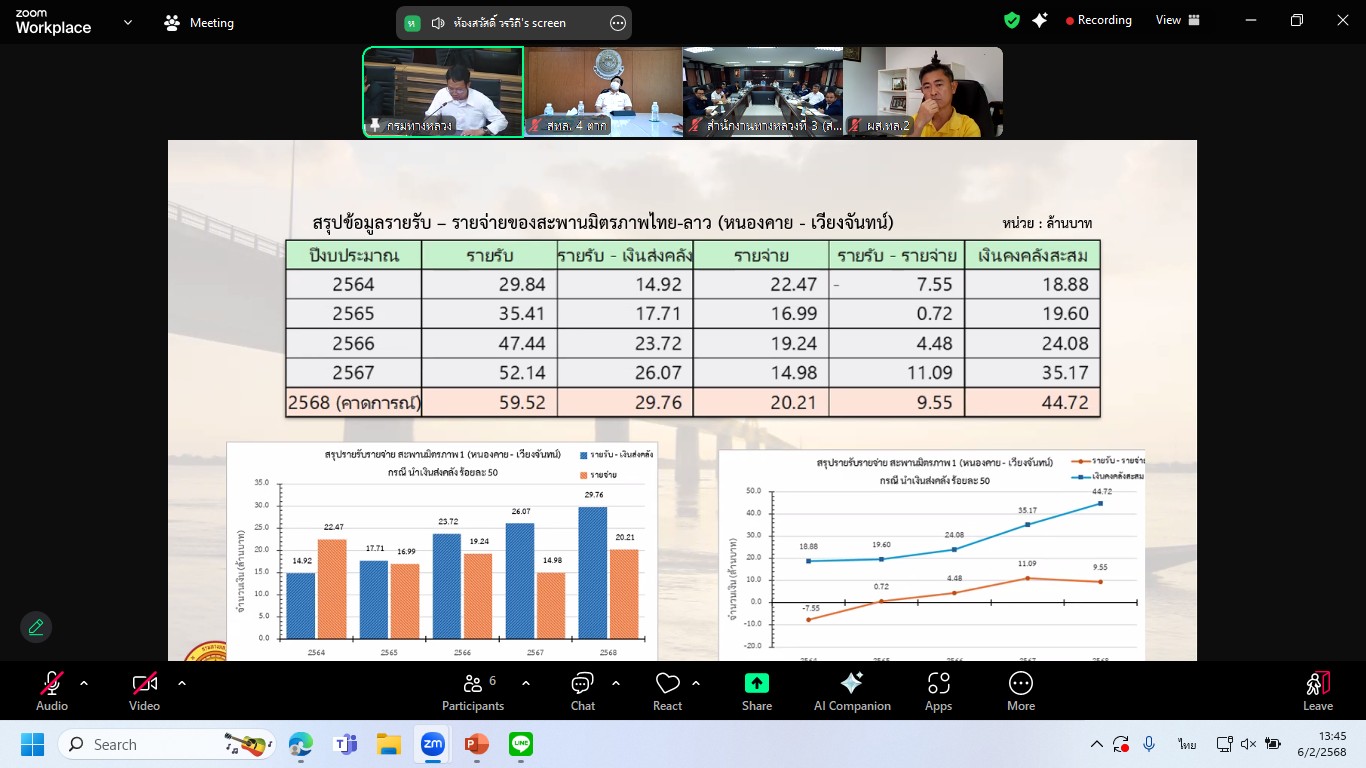Open Zoom Workplace dropdown chevron
Image resolution: width=1366 pixels, height=768 pixels.
pyautogui.click(x=127, y=22)
